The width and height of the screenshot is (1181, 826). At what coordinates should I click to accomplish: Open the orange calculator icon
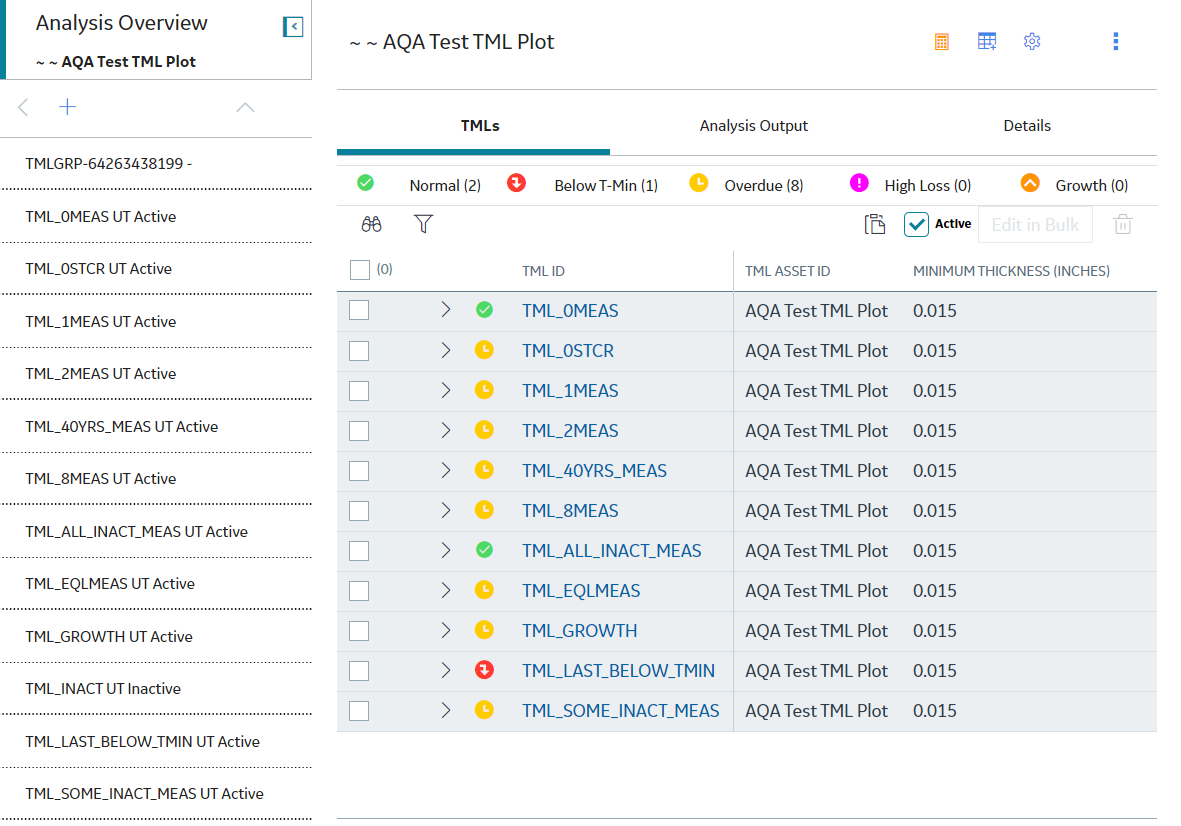[941, 41]
